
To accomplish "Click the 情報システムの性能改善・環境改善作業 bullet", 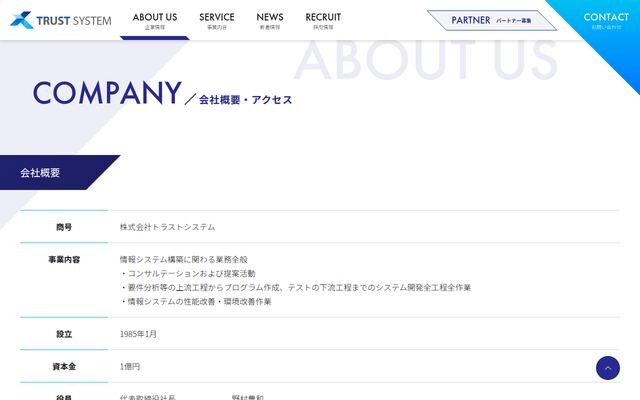I will point(196,302).
